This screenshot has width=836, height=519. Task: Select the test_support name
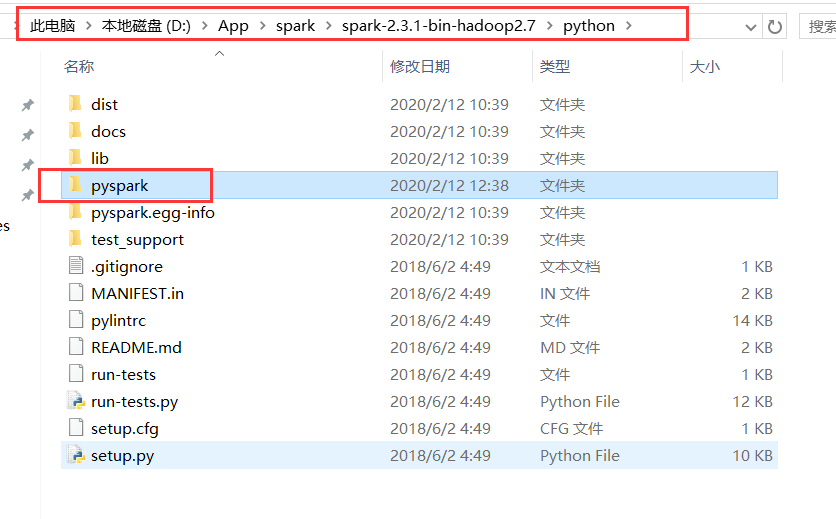tap(137, 241)
